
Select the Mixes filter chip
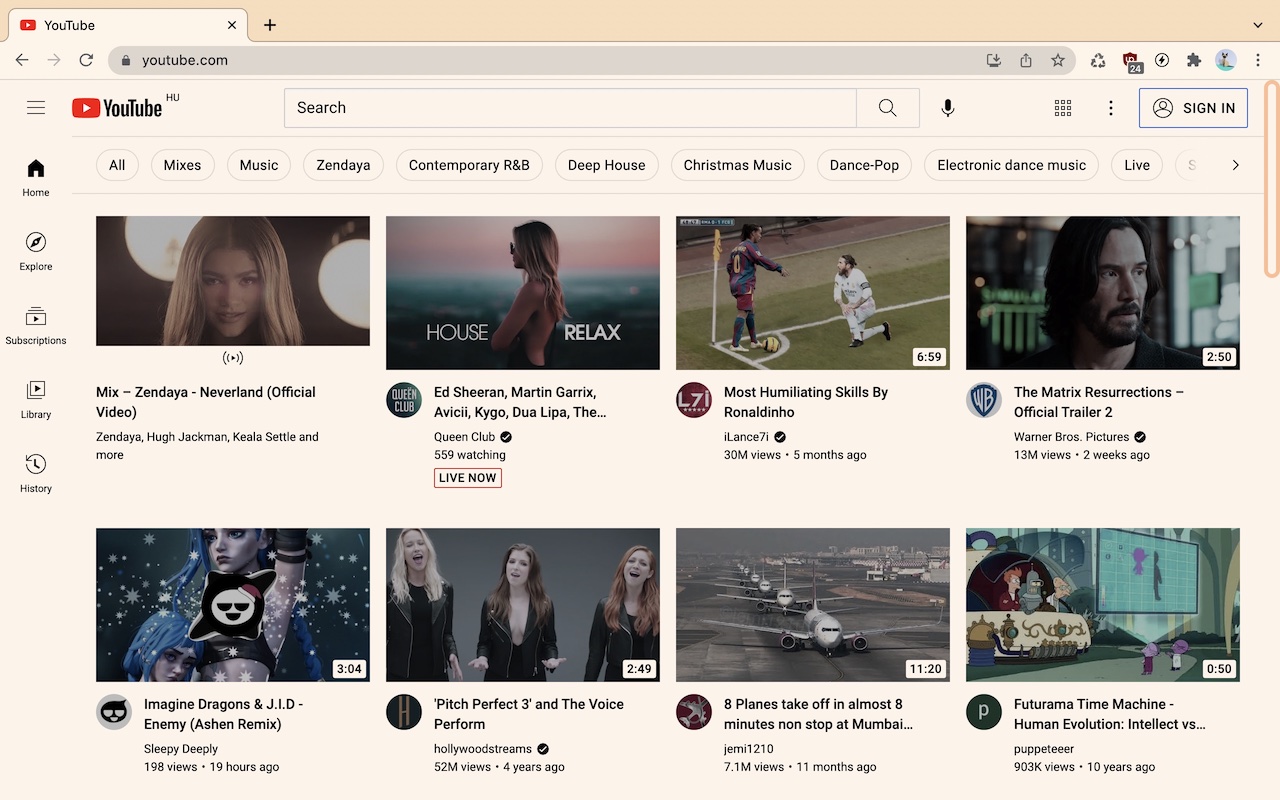(x=182, y=165)
